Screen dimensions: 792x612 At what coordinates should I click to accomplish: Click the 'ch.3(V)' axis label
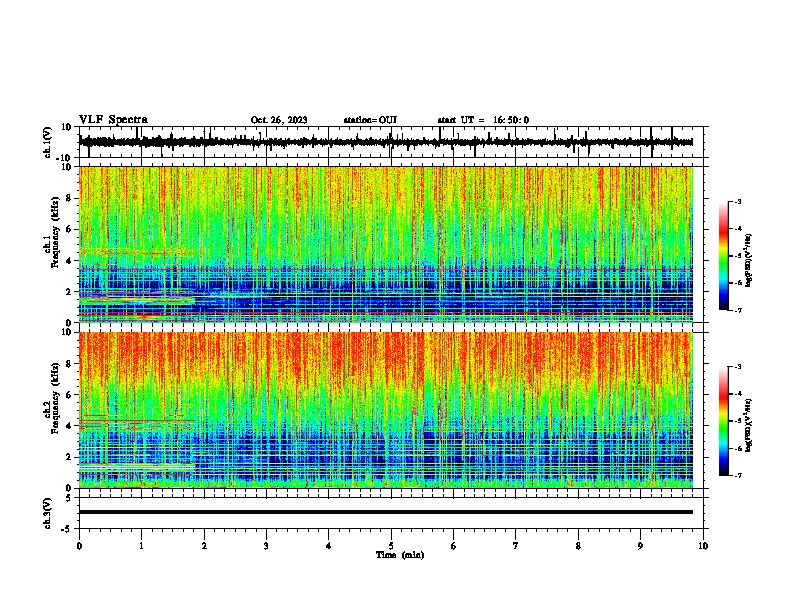pyautogui.click(x=48, y=513)
